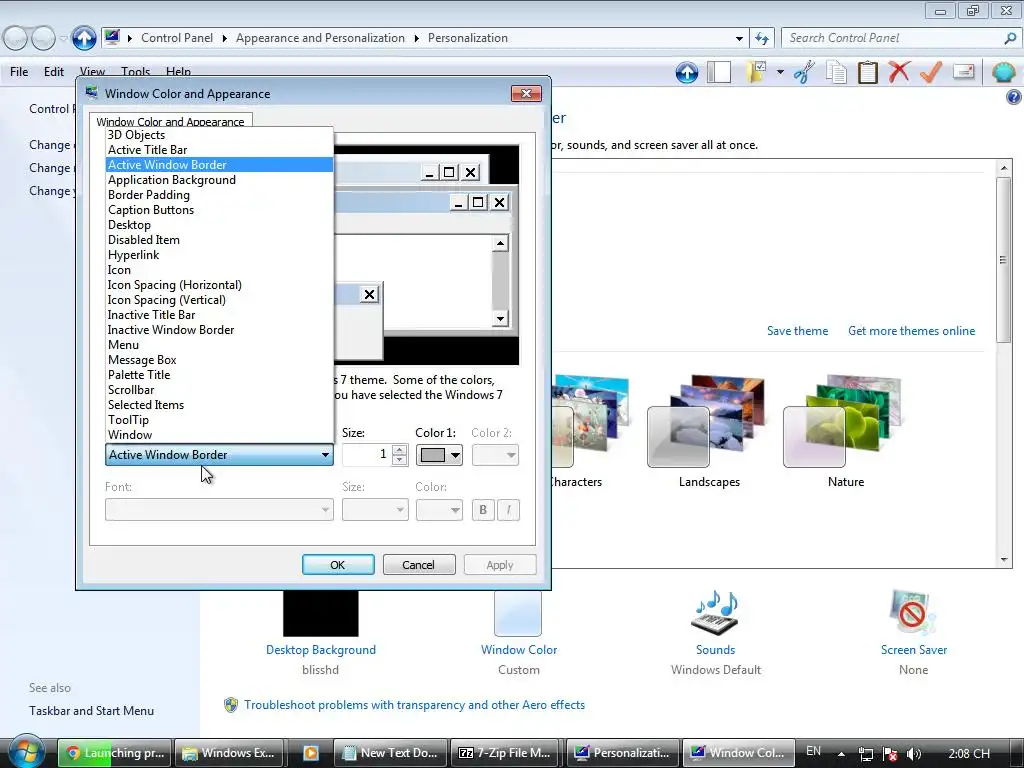Select Border Padding in list
This screenshot has height=768, width=1024.
pyautogui.click(x=219, y=195)
